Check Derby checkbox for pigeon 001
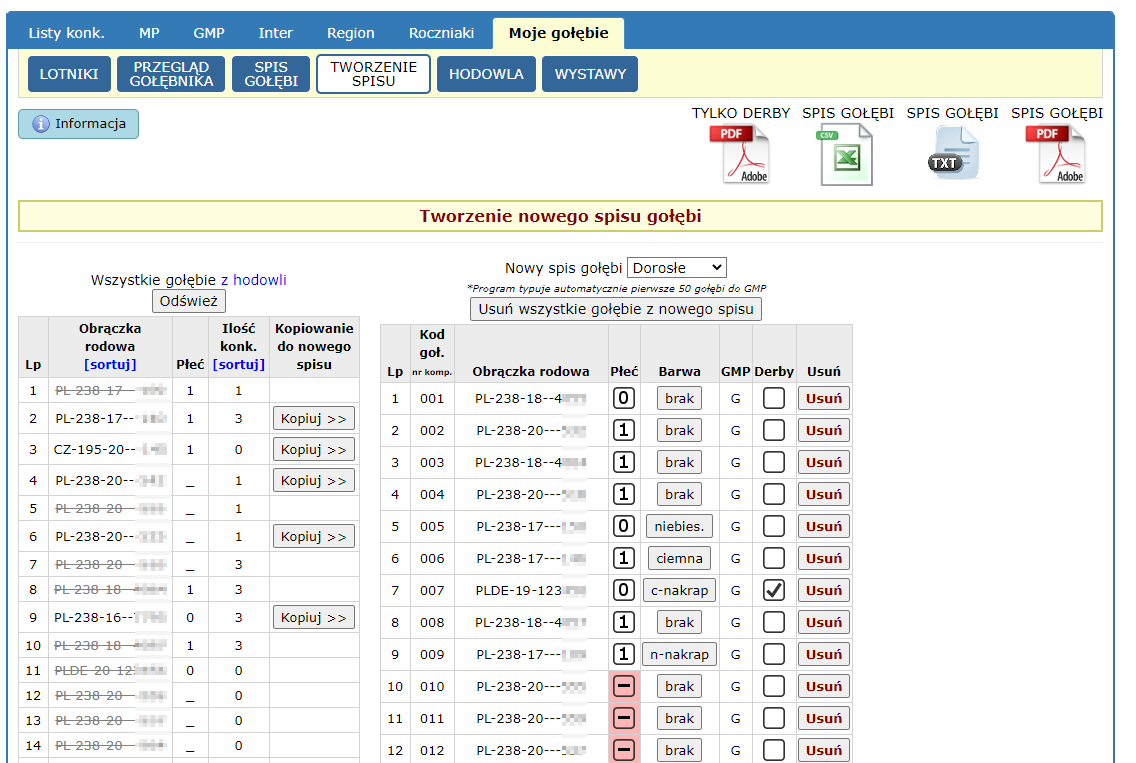The width and height of the screenshot is (1136, 763). coord(773,398)
